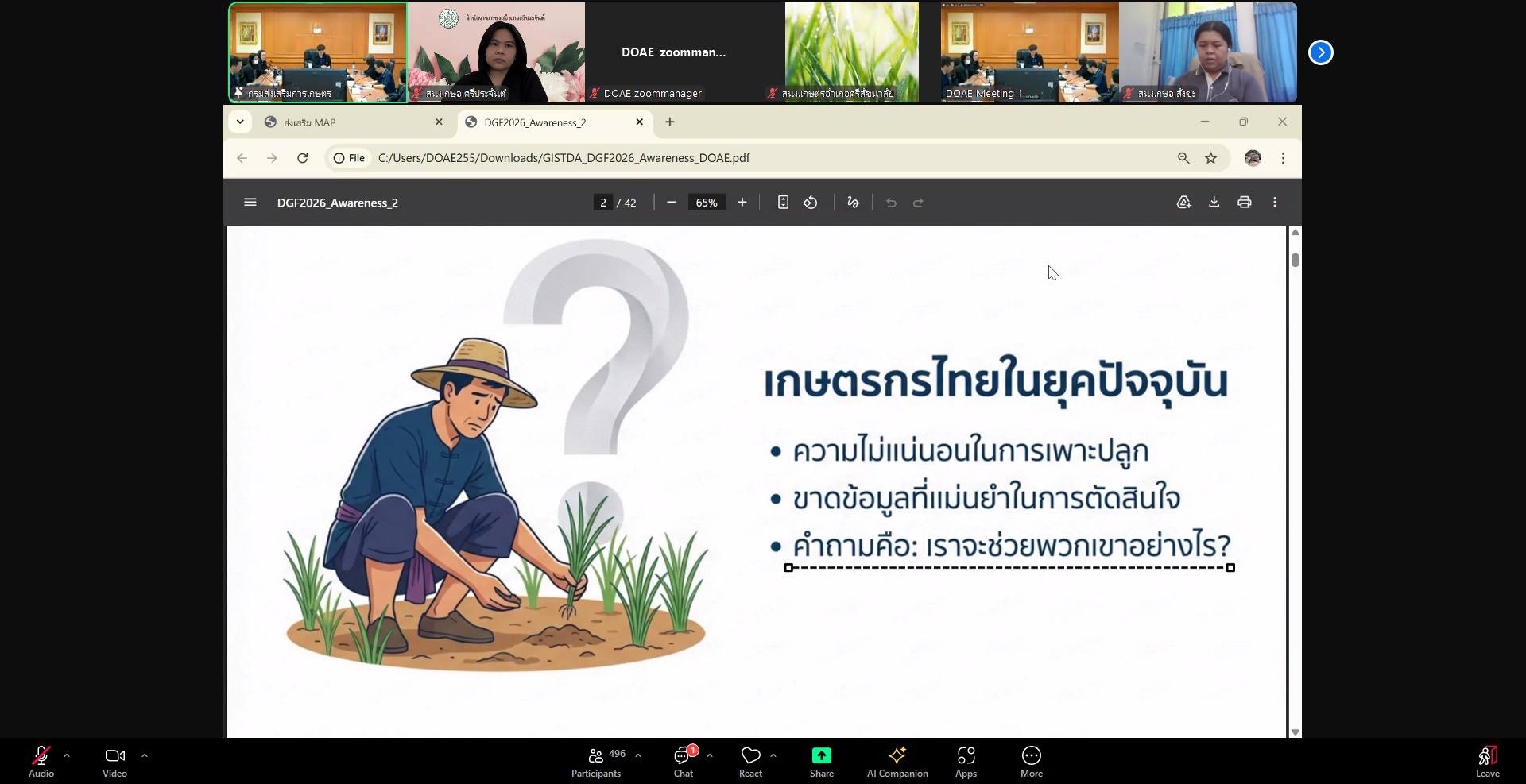Toggle the PDF sidebar menu

click(x=250, y=203)
